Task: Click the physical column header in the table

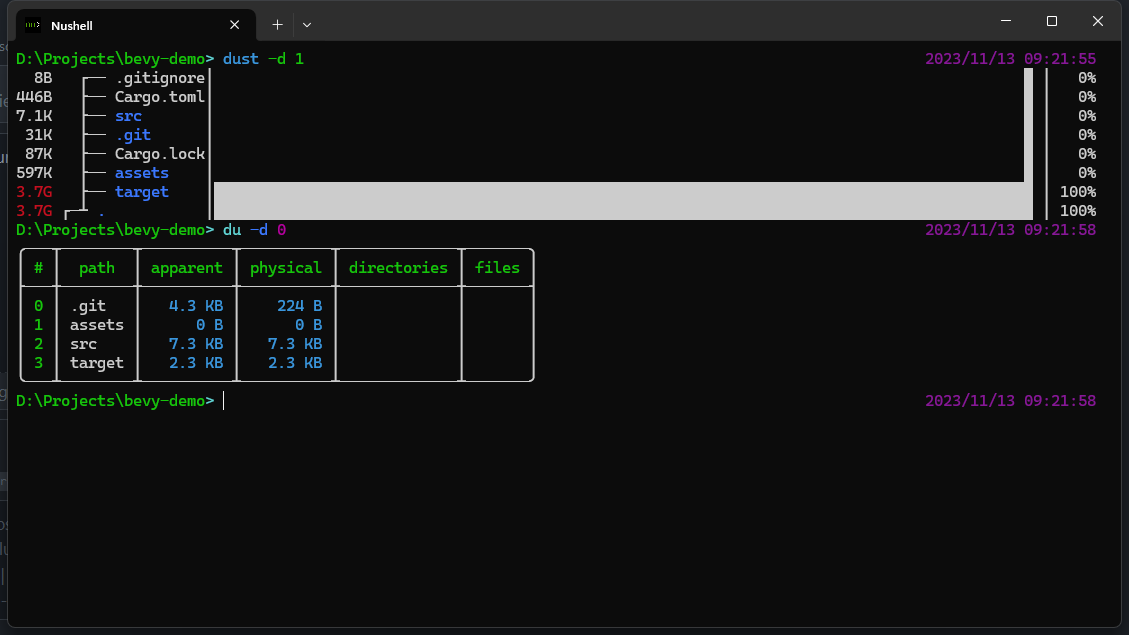Action: [x=286, y=267]
